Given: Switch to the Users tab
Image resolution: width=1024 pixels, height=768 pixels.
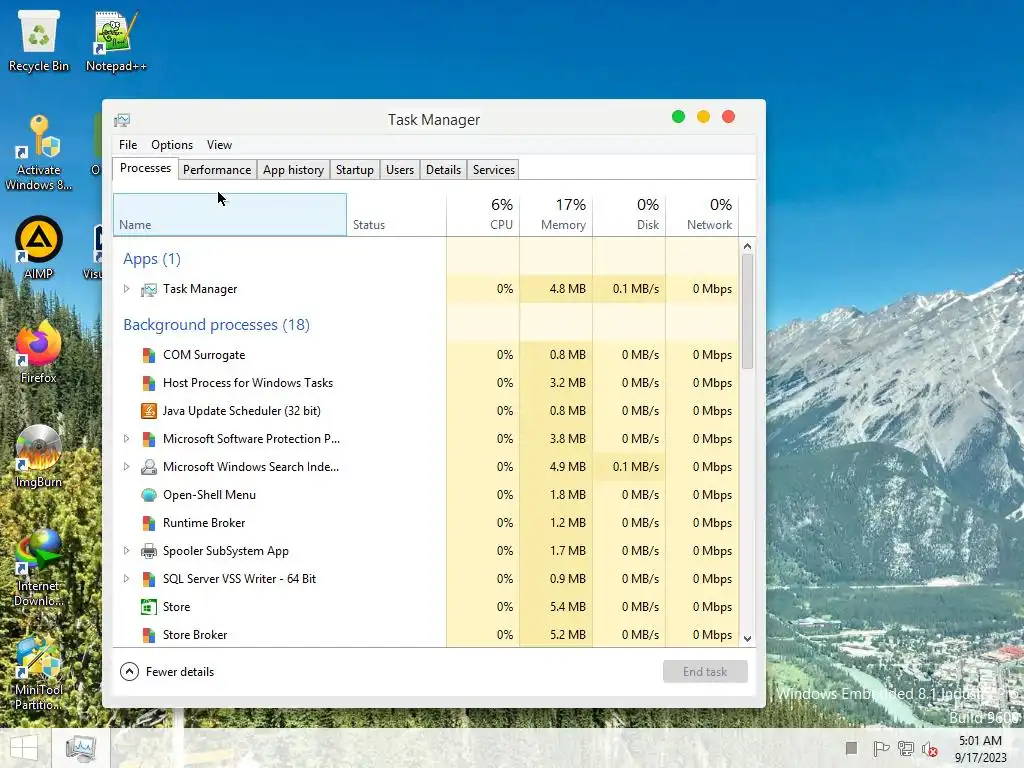Looking at the screenshot, I should pos(400,170).
